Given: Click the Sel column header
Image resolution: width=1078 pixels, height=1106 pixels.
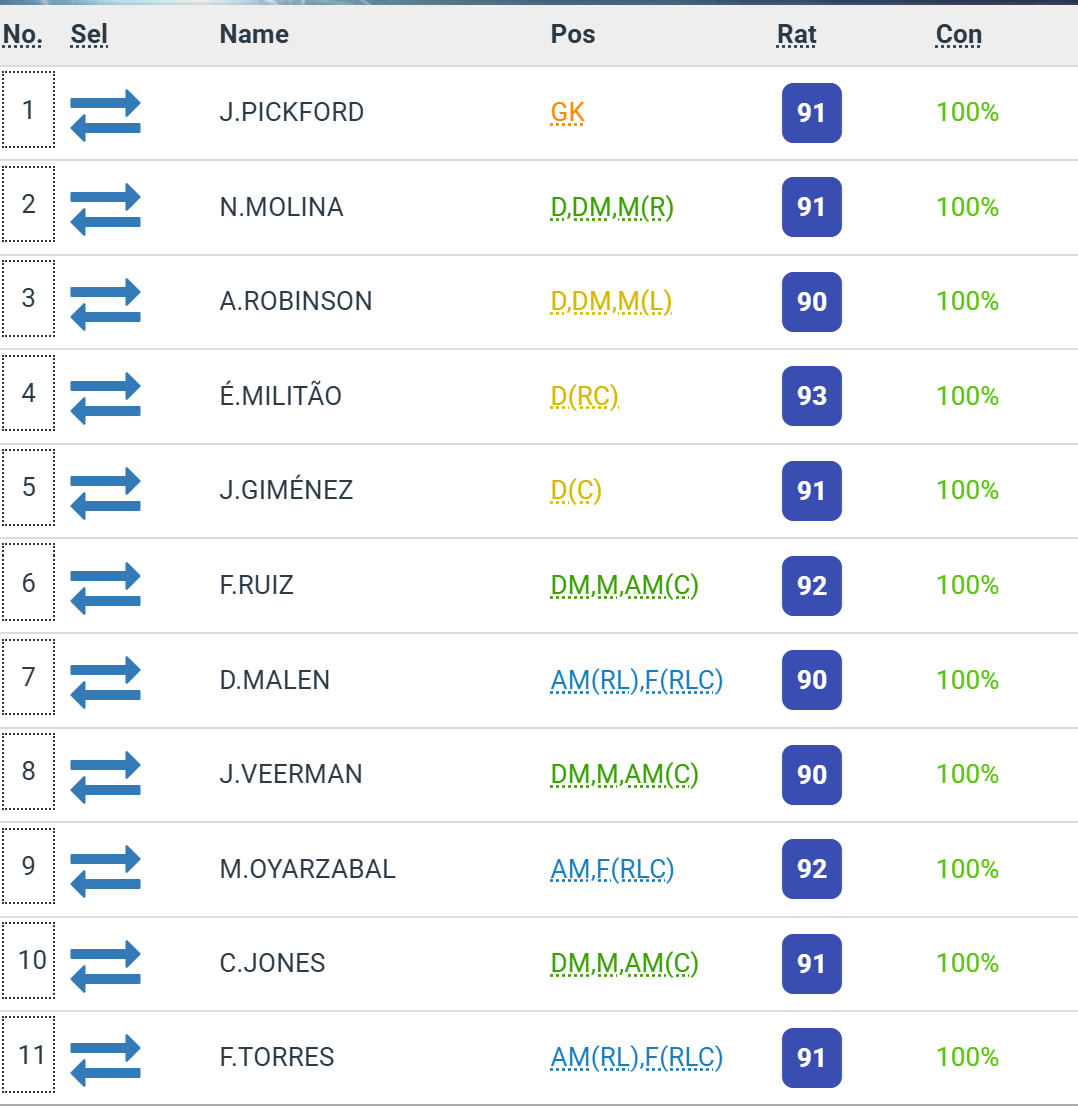Looking at the screenshot, I should pyautogui.click(x=89, y=35).
